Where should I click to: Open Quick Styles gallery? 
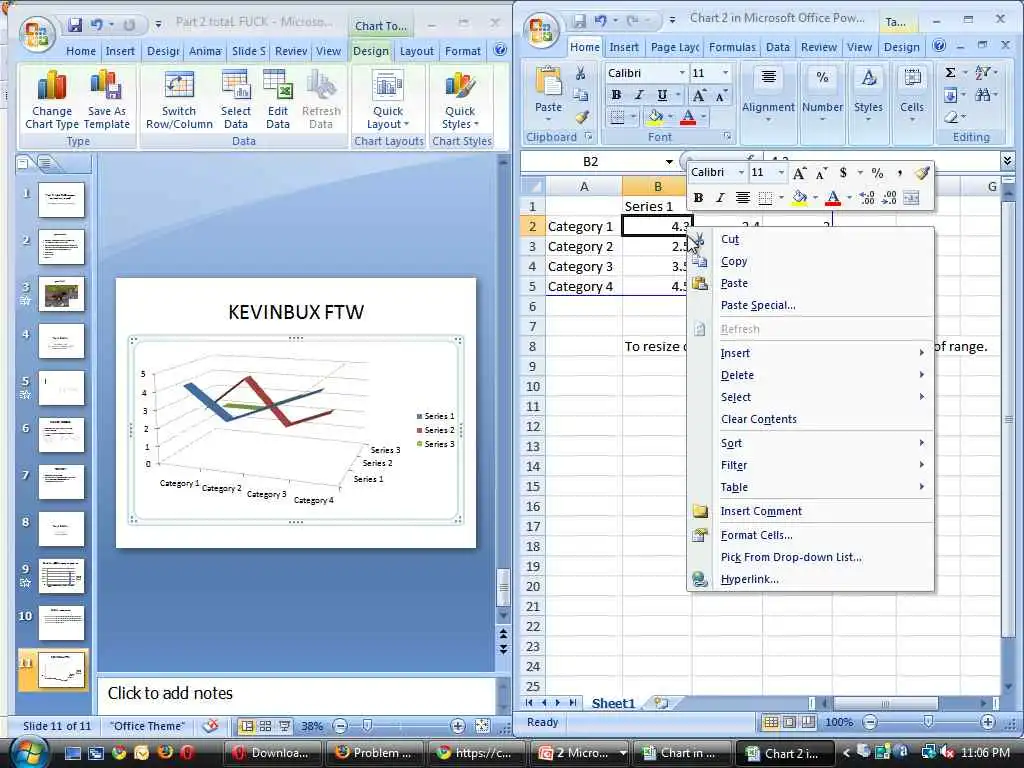click(460, 100)
